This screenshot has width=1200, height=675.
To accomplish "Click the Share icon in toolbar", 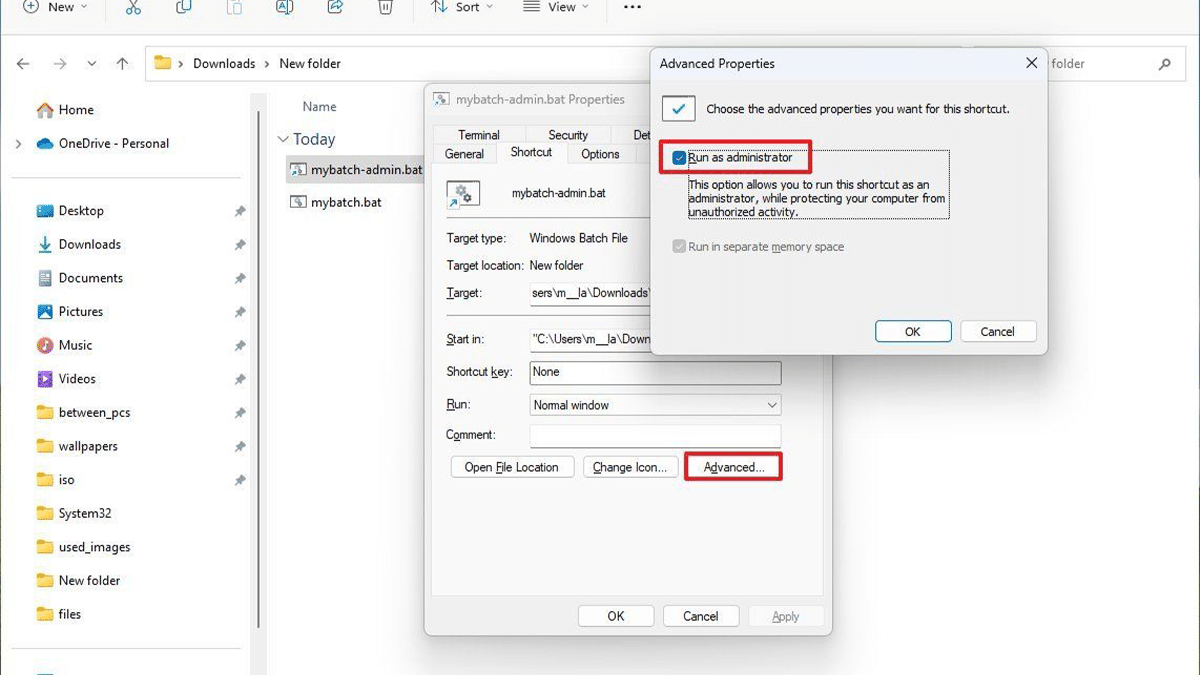I will [x=335, y=7].
